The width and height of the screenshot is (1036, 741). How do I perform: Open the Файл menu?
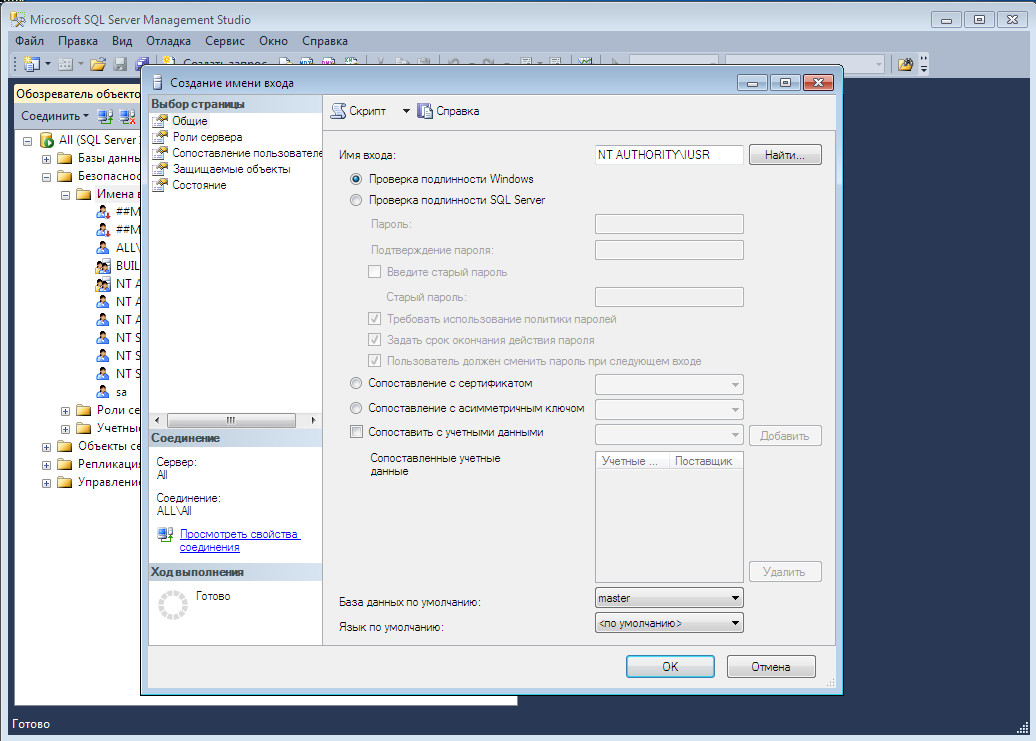click(x=30, y=41)
